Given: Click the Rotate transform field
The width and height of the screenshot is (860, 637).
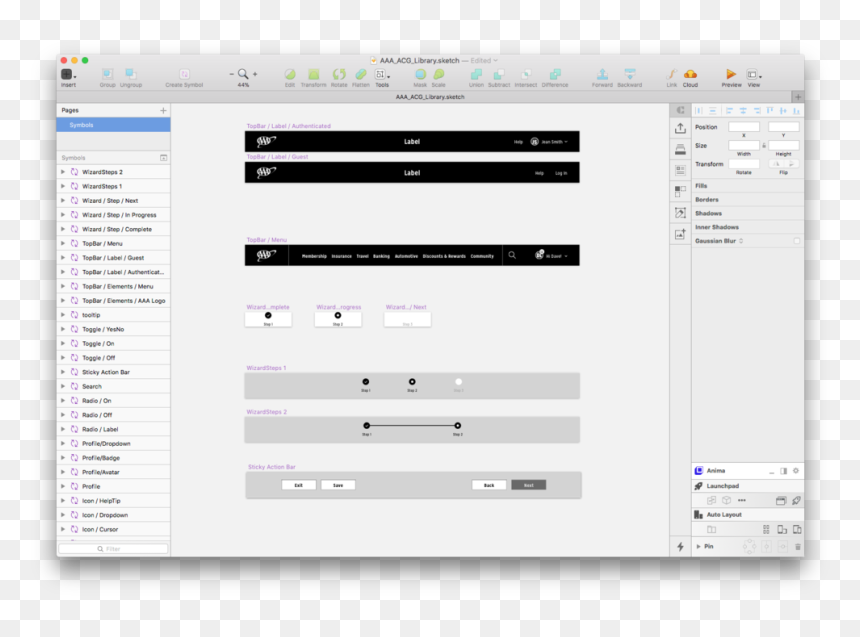Looking at the screenshot, I should pyautogui.click(x=744, y=164).
